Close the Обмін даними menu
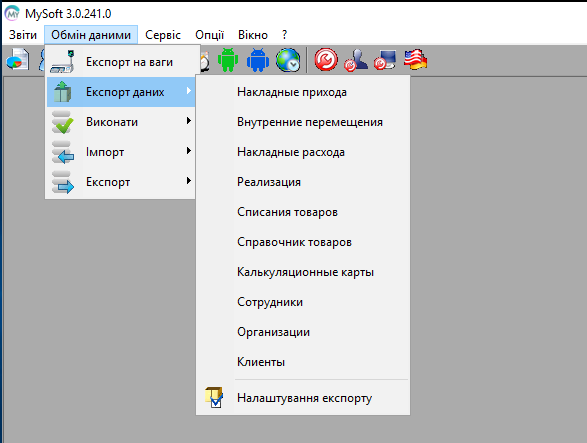Viewport: 587px width, 443px height. [x=91, y=35]
